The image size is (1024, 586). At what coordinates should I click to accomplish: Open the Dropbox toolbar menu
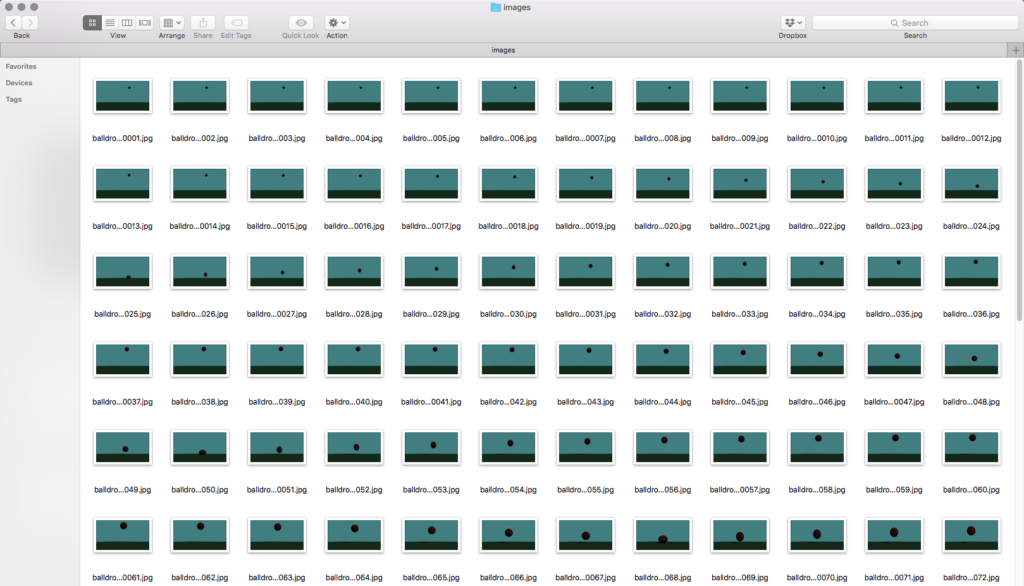[x=793, y=22]
